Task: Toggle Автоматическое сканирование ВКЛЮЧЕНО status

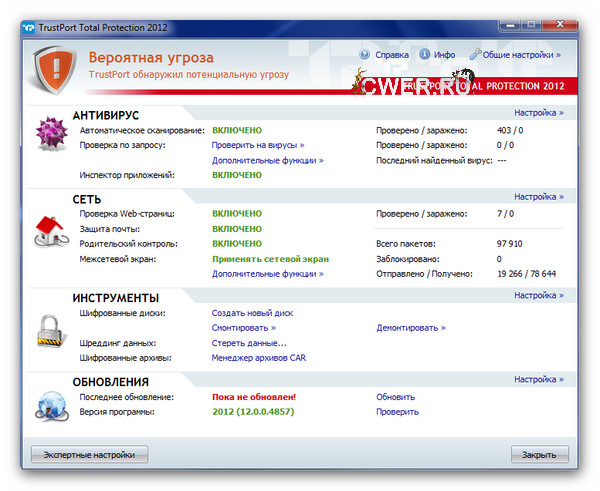Action: coord(237,131)
